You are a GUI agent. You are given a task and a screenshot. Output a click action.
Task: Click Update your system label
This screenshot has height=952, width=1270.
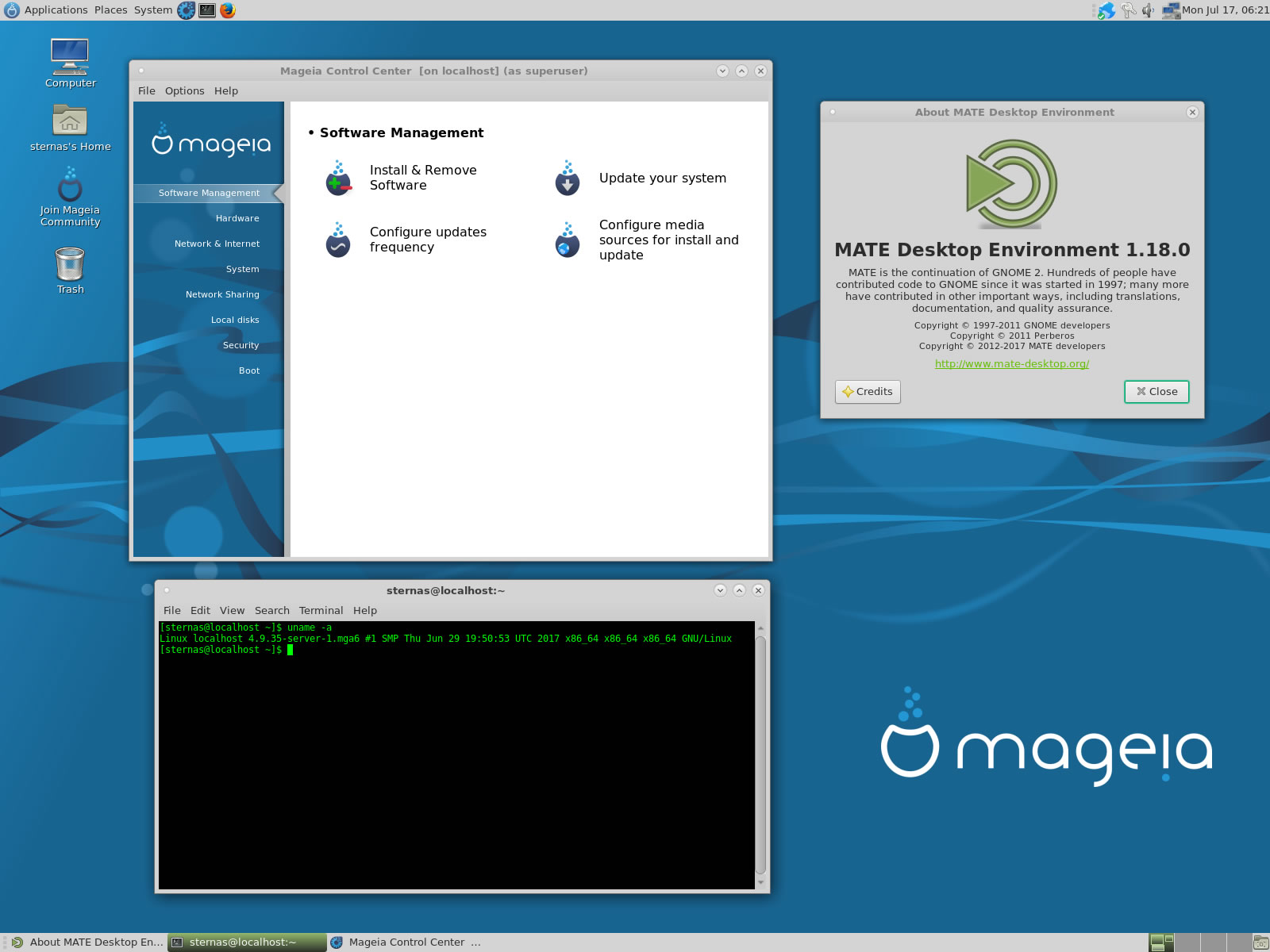tap(663, 178)
